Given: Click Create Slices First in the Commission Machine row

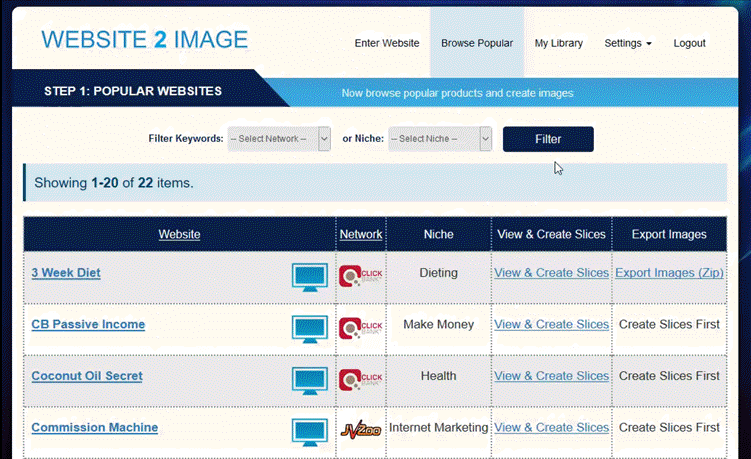Looking at the screenshot, I should coord(669,427).
